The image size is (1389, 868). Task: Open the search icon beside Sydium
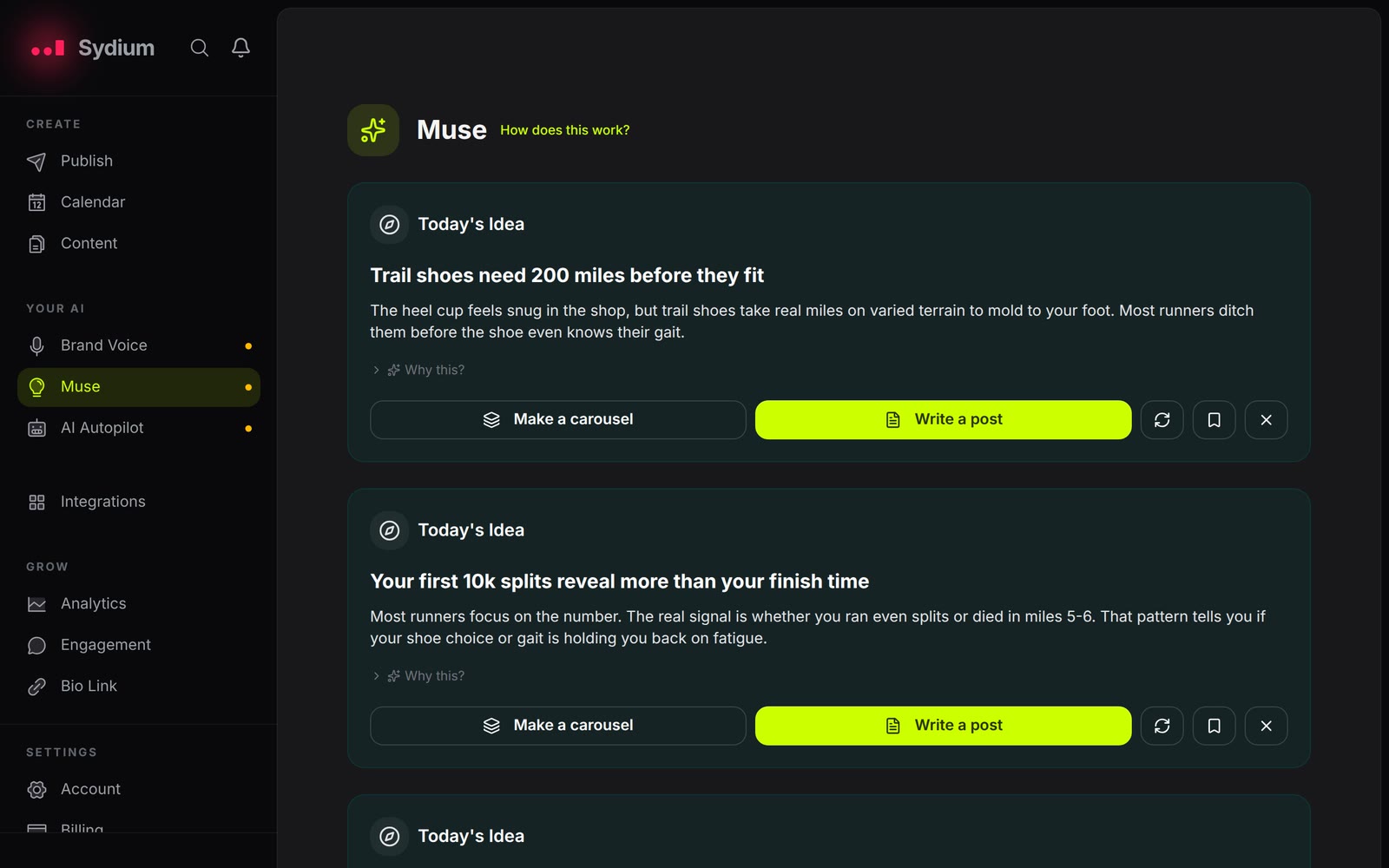coord(200,48)
